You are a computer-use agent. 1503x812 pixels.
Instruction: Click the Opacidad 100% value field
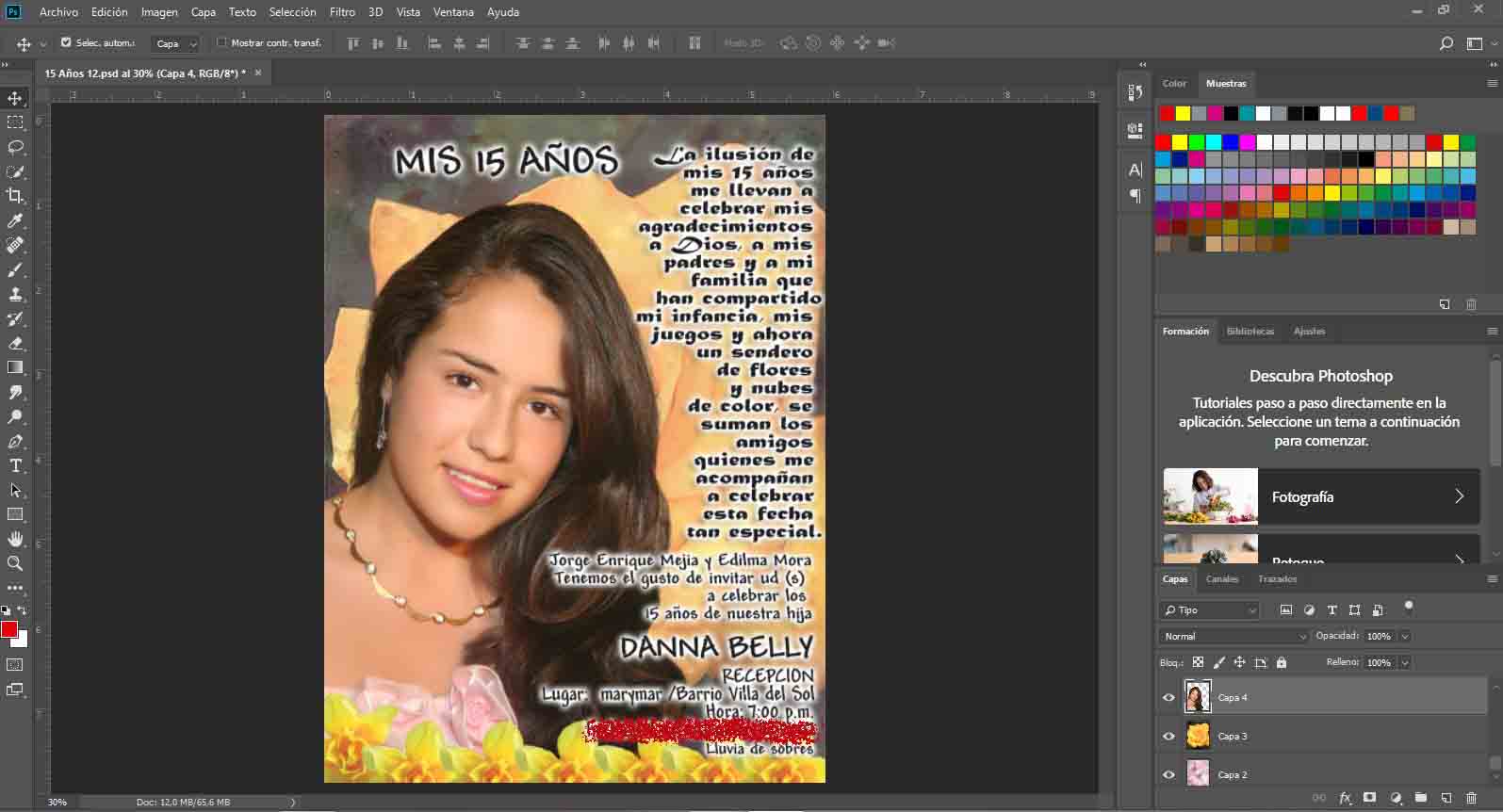tap(1380, 637)
